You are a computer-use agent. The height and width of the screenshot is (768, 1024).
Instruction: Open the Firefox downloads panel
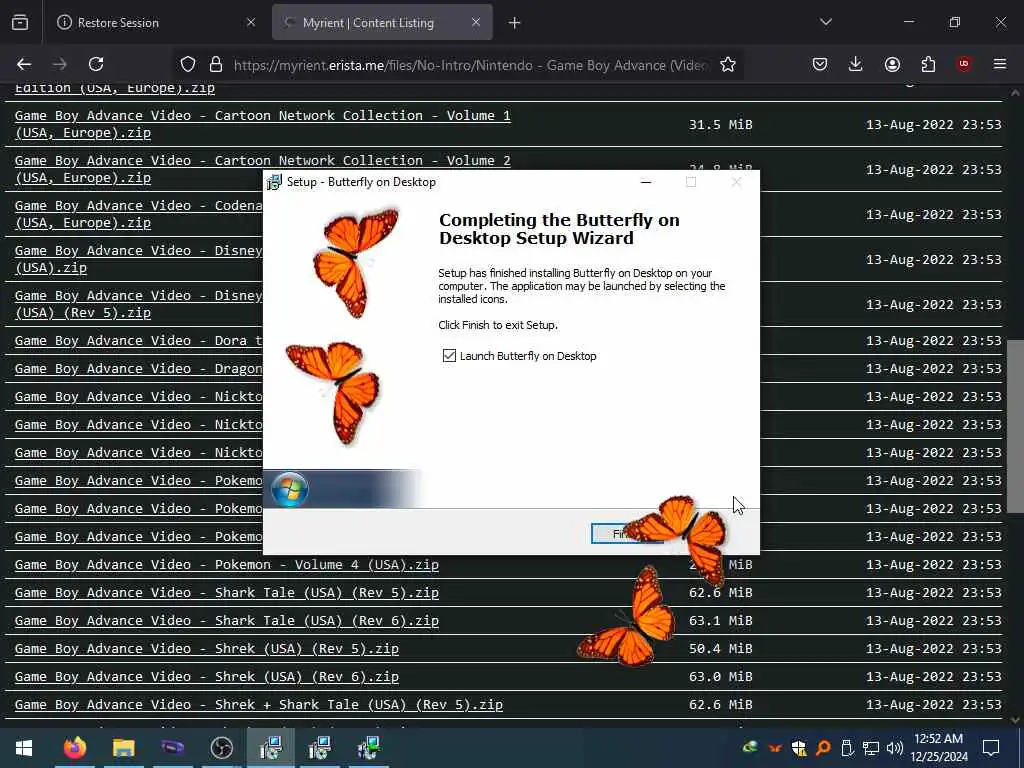coord(856,64)
